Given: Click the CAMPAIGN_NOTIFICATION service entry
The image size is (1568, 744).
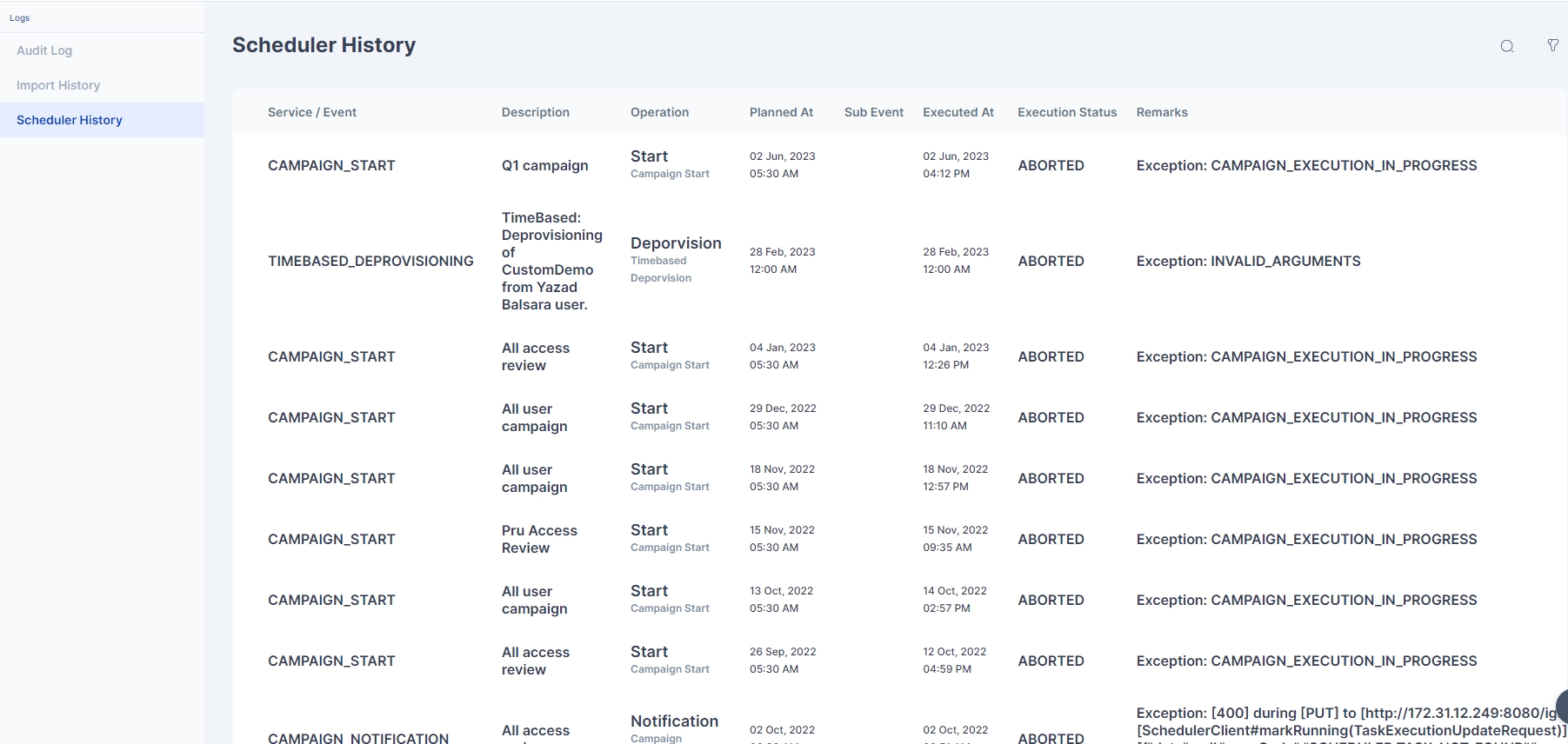Looking at the screenshot, I should [x=358, y=738].
